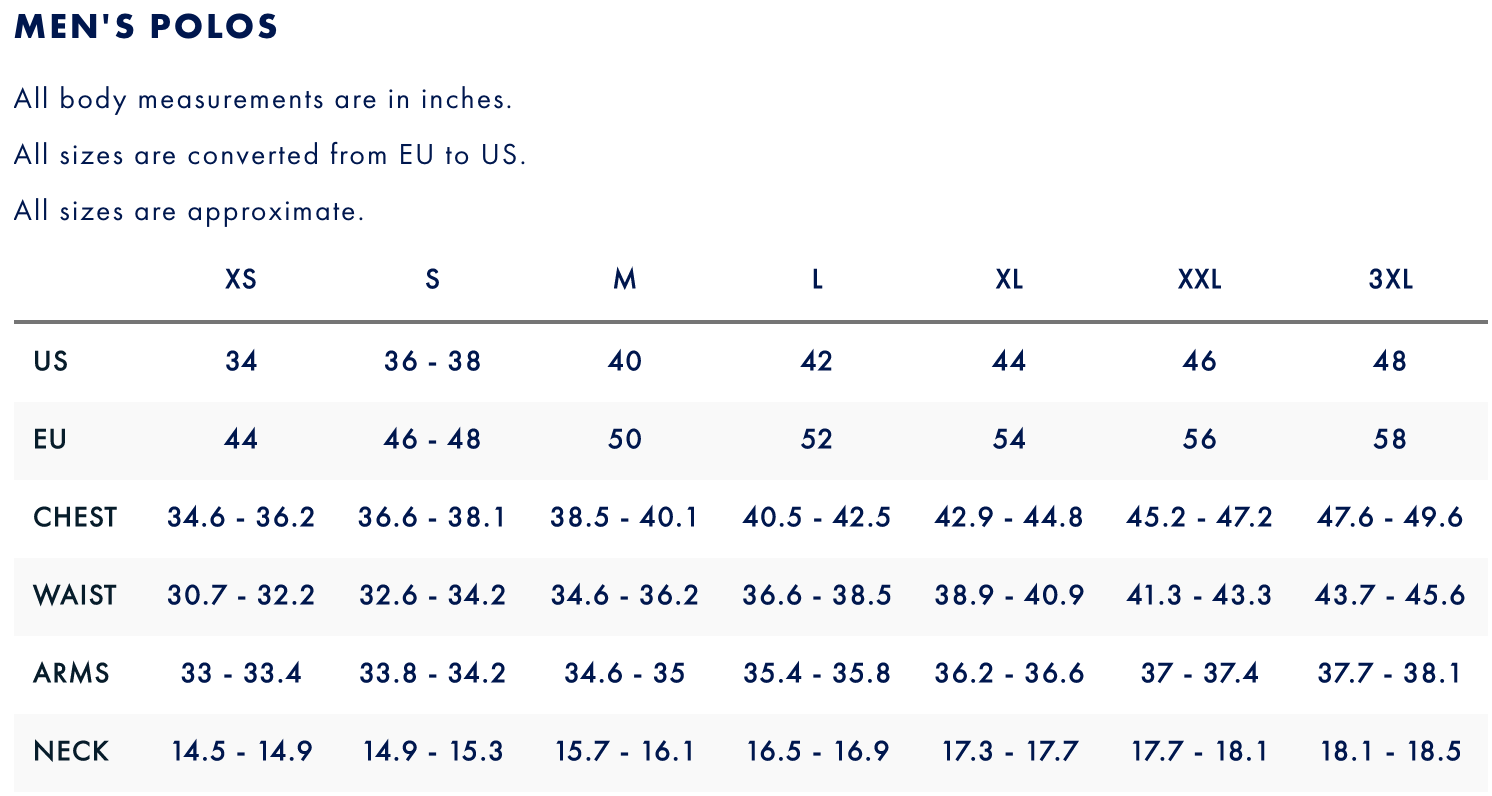The width and height of the screenshot is (1492, 796).
Task: Select the EU size 52 cell
Action: tap(816, 439)
